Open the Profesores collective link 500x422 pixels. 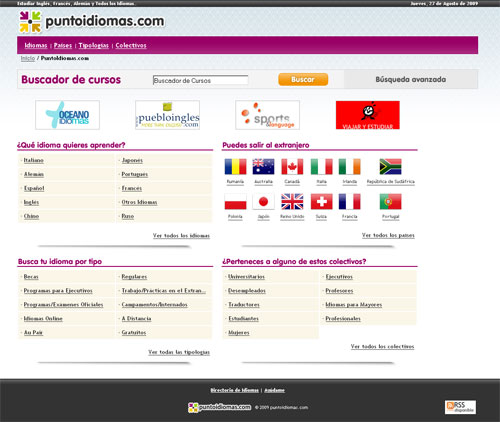(x=339, y=291)
